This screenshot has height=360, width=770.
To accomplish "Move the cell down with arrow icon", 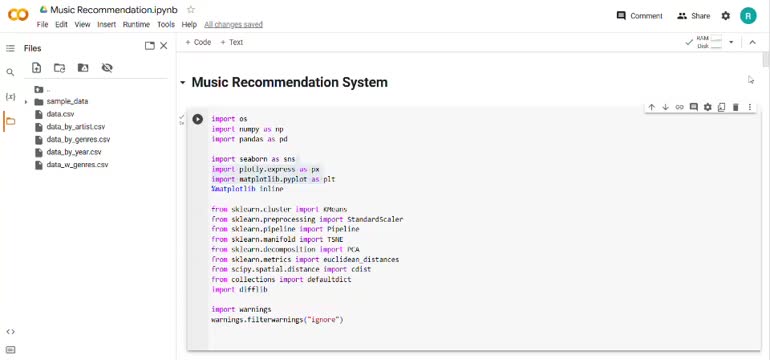I will [665, 107].
